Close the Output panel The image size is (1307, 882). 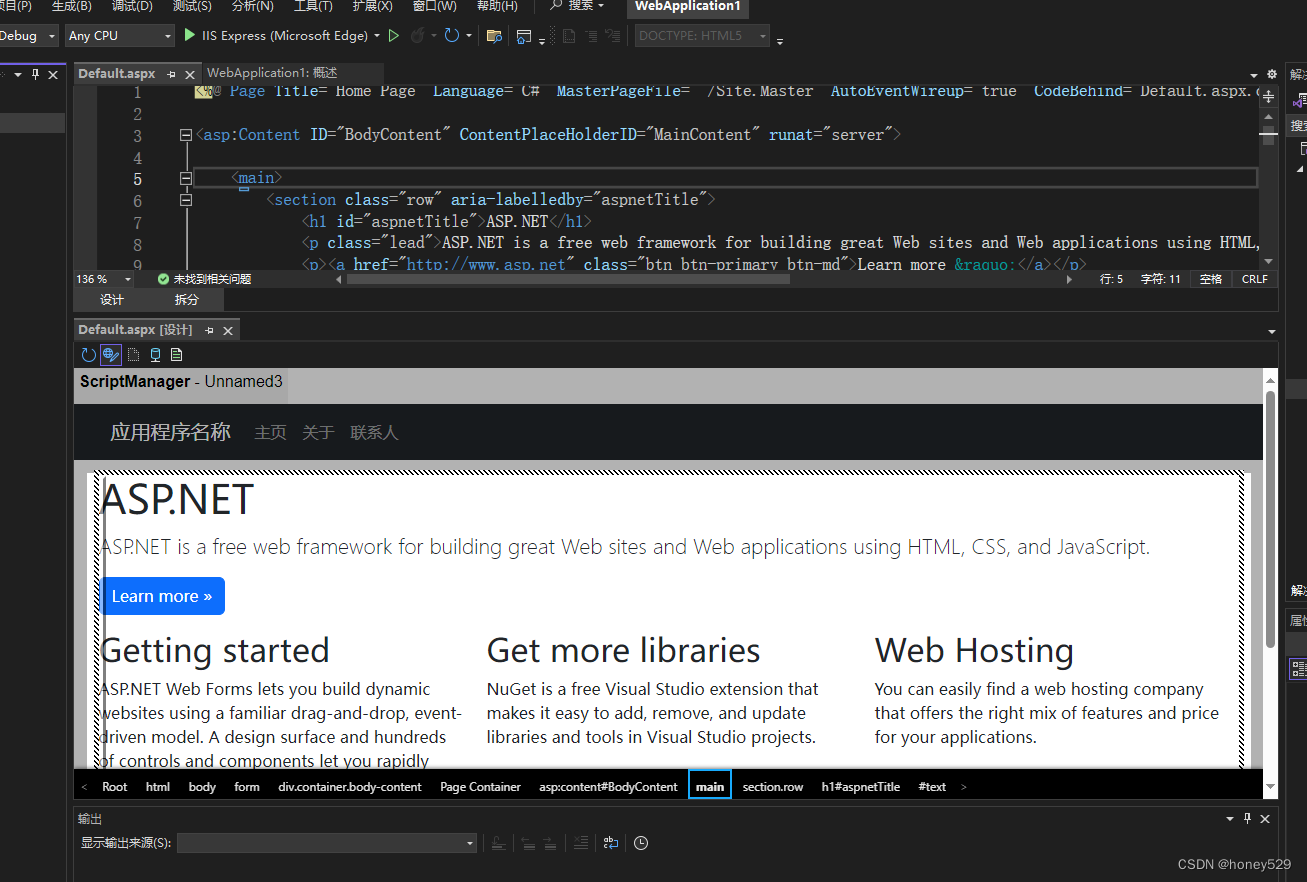pos(1265,818)
